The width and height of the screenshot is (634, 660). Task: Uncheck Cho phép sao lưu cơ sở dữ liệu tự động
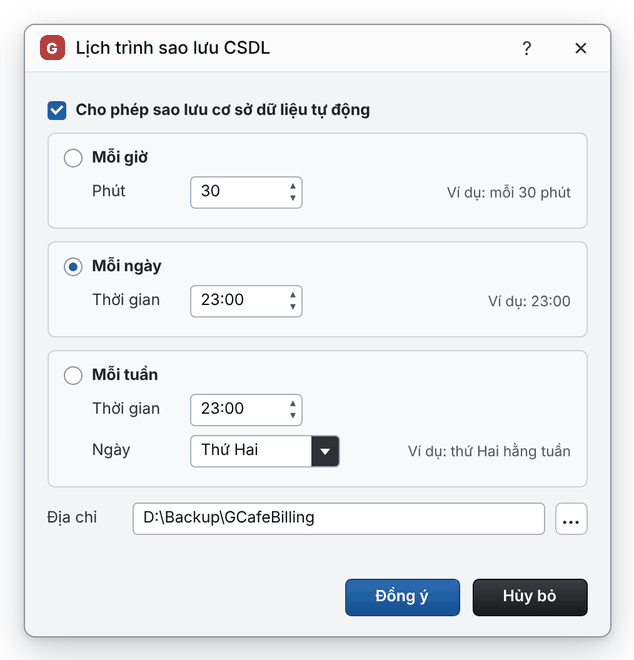(x=57, y=110)
